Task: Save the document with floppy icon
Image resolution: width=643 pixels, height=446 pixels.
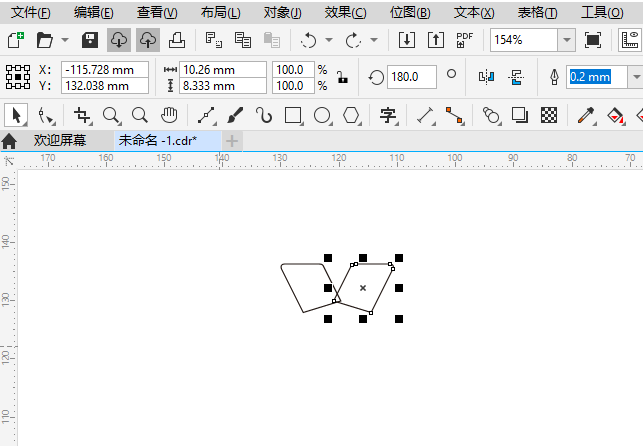Action: [x=90, y=40]
